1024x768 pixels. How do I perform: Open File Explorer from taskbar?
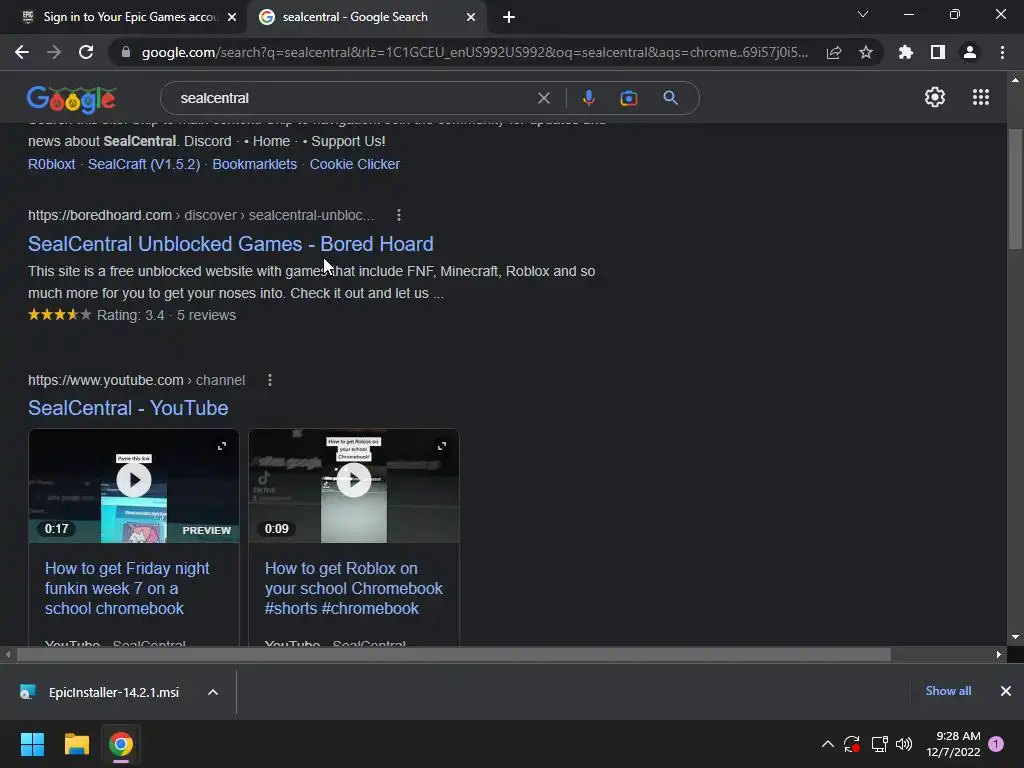76,744
